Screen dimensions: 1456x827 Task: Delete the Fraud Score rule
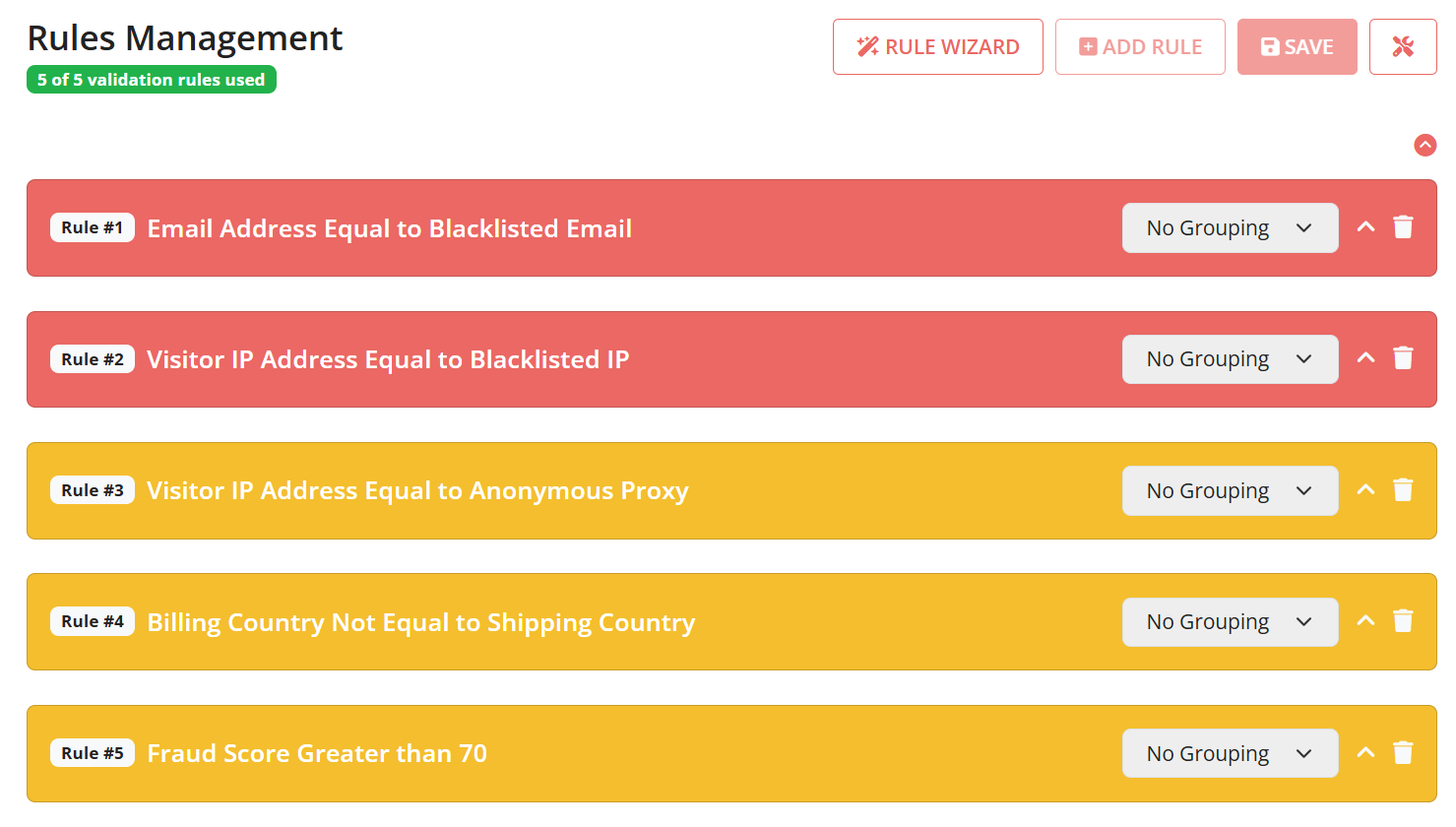(x=1403, y=753)
